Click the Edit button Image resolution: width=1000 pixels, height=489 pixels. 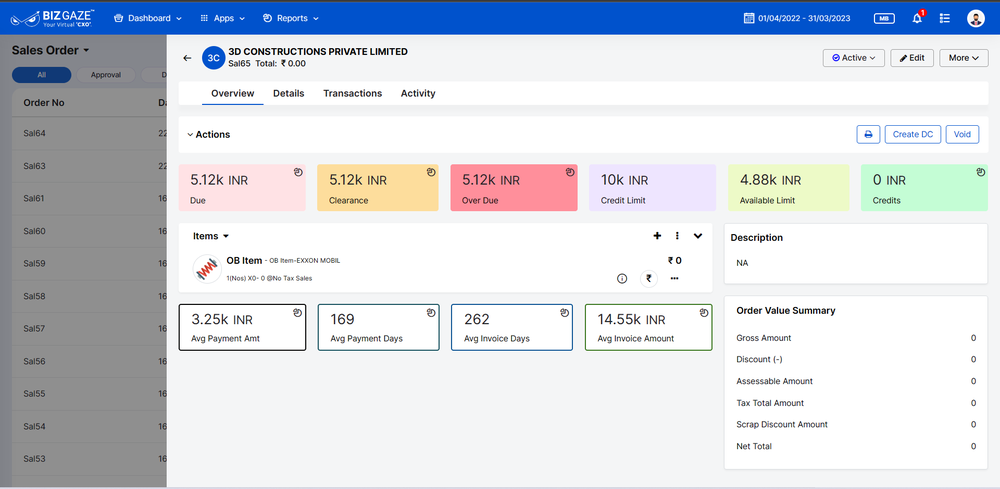coord(912,58)
